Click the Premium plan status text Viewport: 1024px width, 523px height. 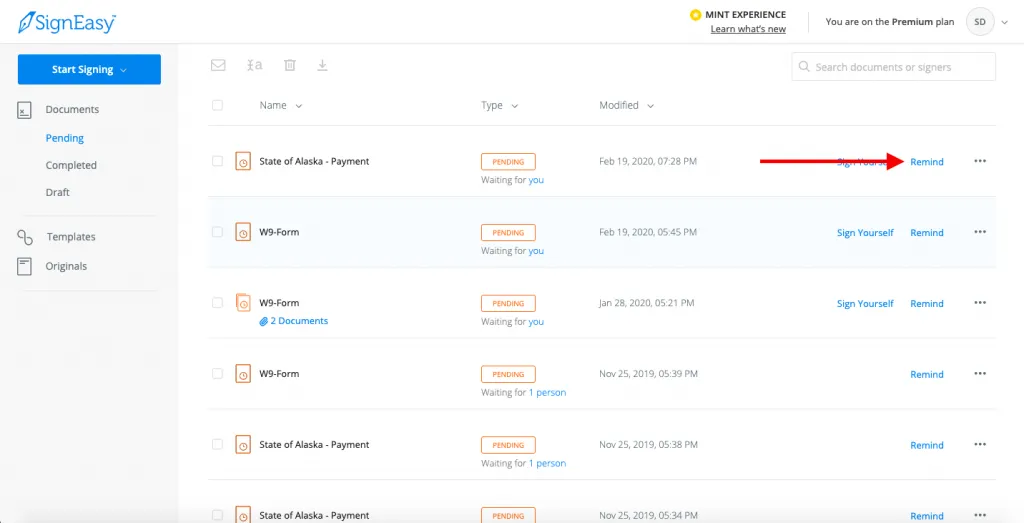[x=889, y=22]
